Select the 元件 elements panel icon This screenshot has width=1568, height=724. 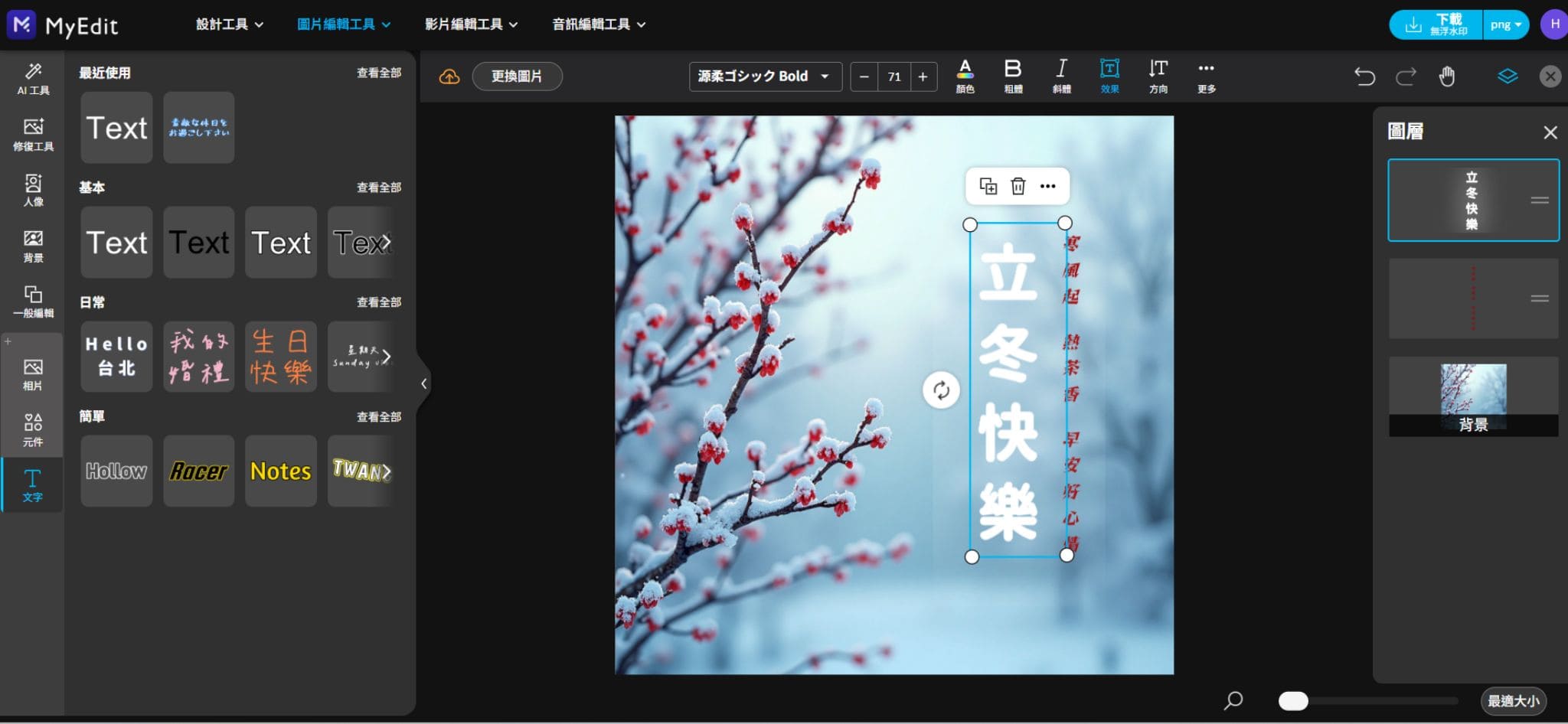coord(33,429)
